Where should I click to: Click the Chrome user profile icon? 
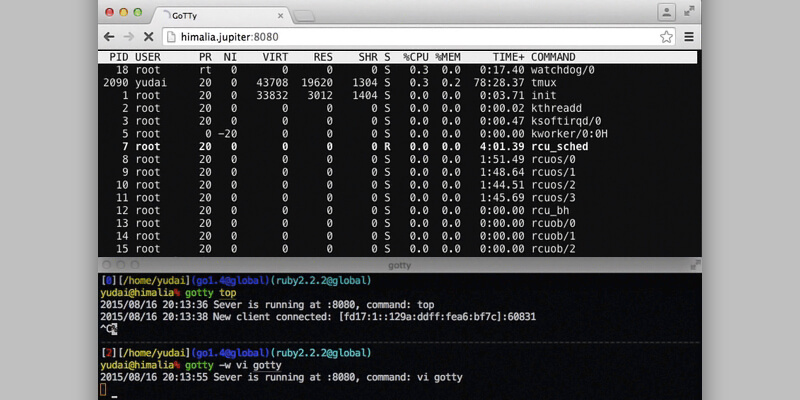pyautogui.click(x=666, y=12)
